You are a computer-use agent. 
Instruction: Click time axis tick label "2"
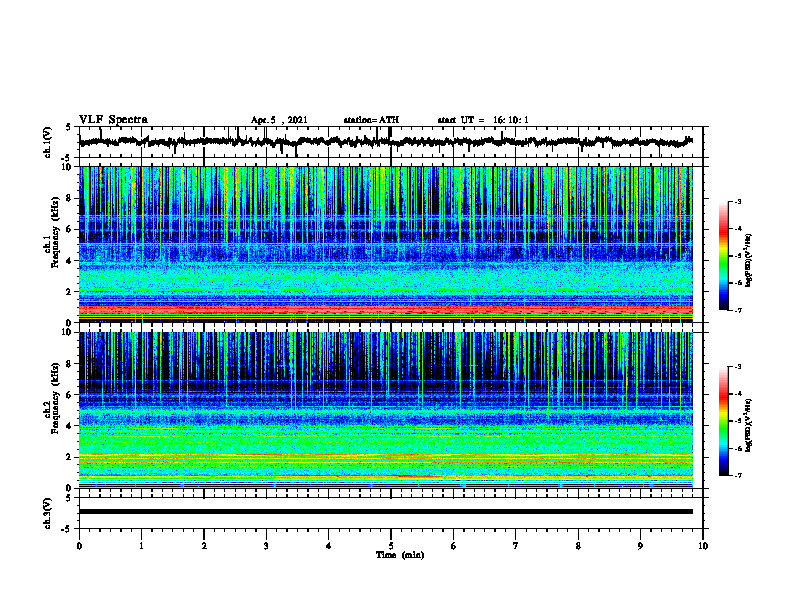coord(204,546)
